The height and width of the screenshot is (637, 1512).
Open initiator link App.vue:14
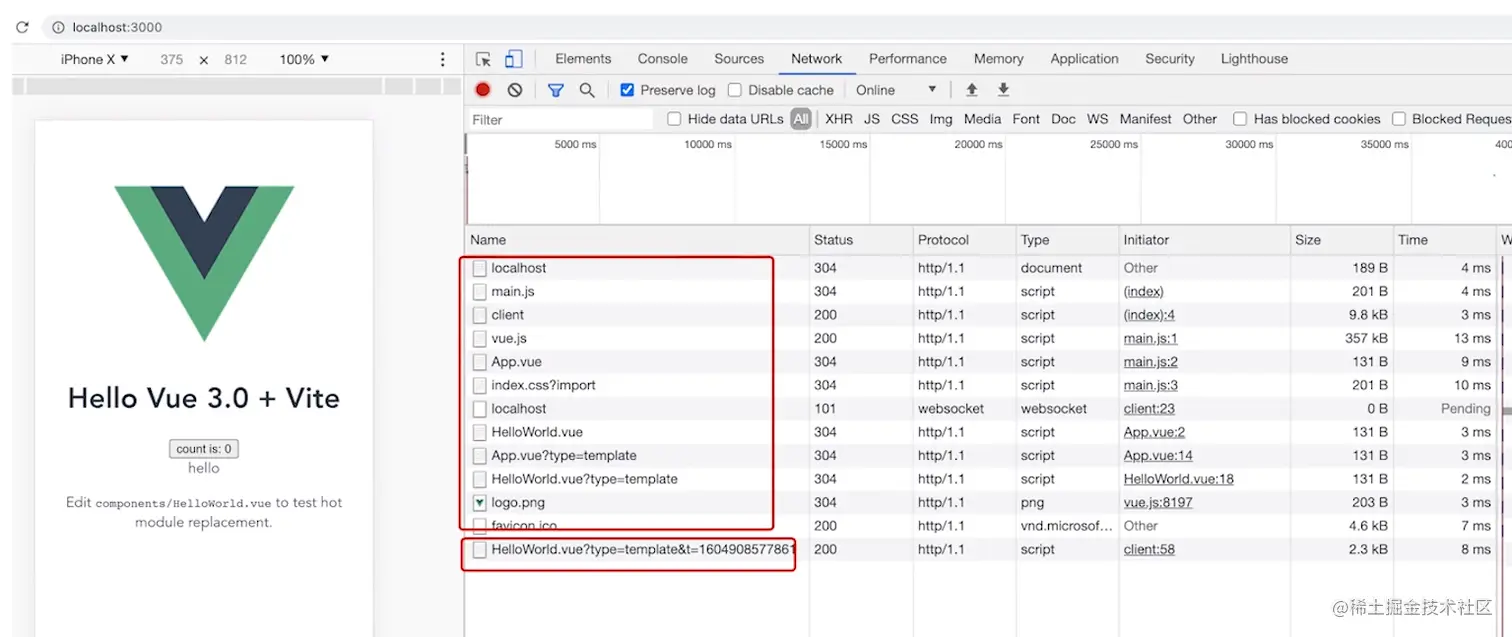1158,455
